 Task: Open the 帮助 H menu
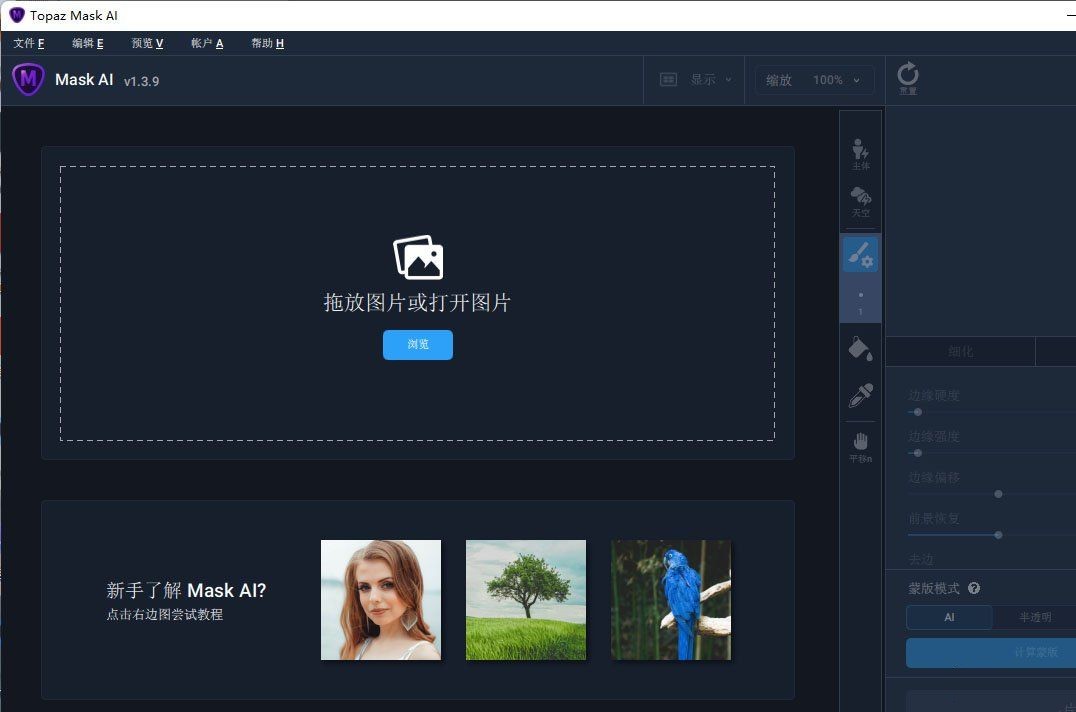[x=268, y=43]
